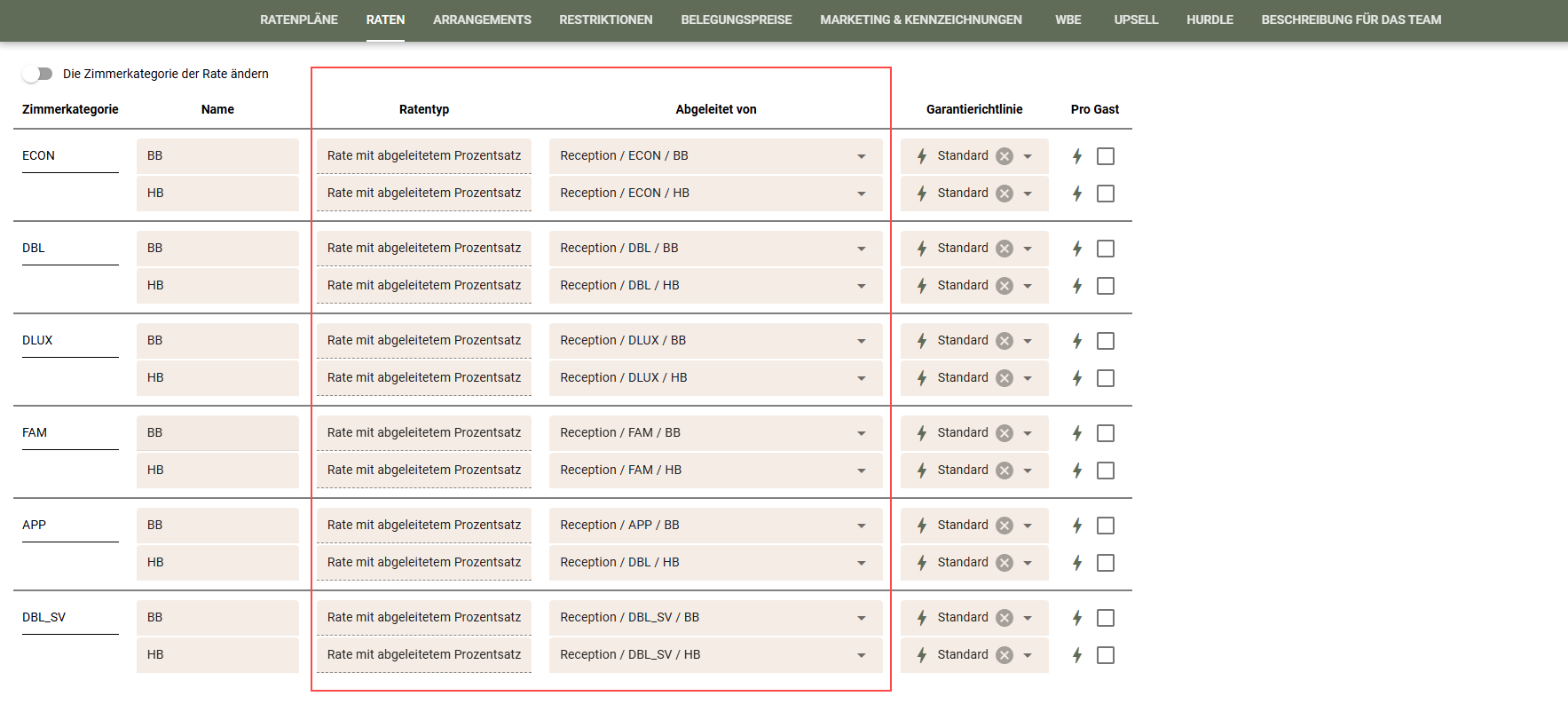
Task: Clear Standard guarantee in FAM BB row
Action: point(1005,433)
